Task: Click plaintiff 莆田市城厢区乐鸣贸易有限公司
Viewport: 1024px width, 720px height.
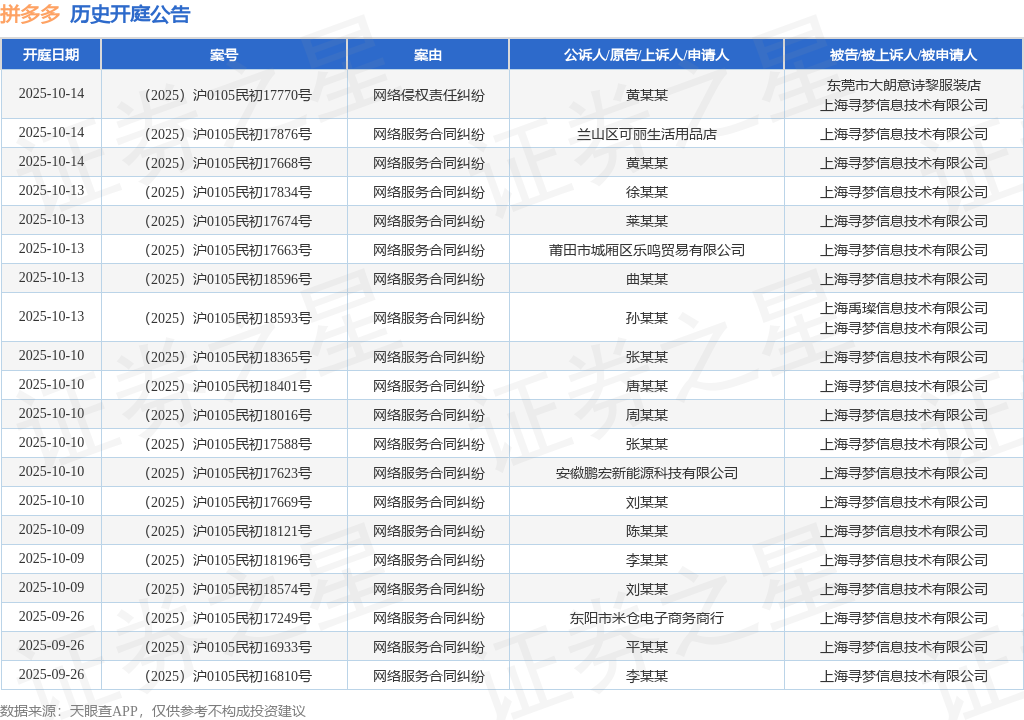Action: pos(647,250)
